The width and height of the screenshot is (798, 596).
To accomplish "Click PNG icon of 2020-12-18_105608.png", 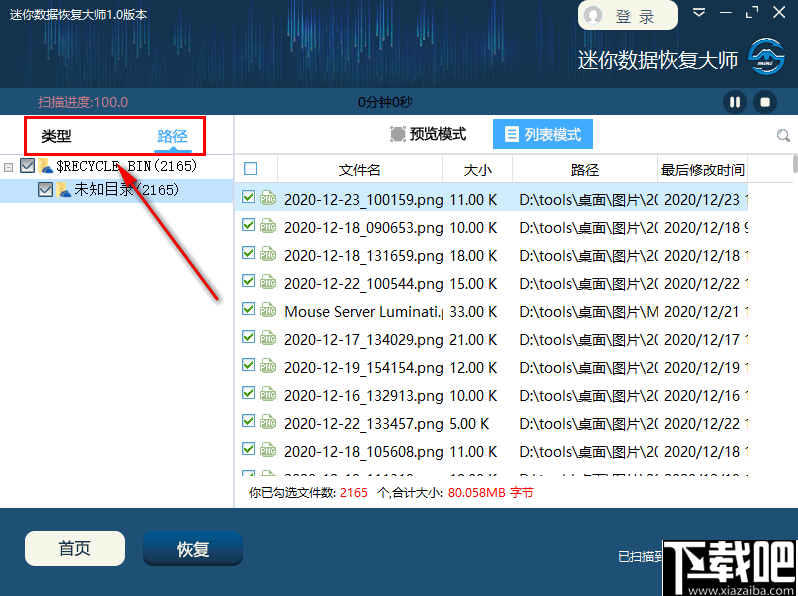I will coord(268,449).
